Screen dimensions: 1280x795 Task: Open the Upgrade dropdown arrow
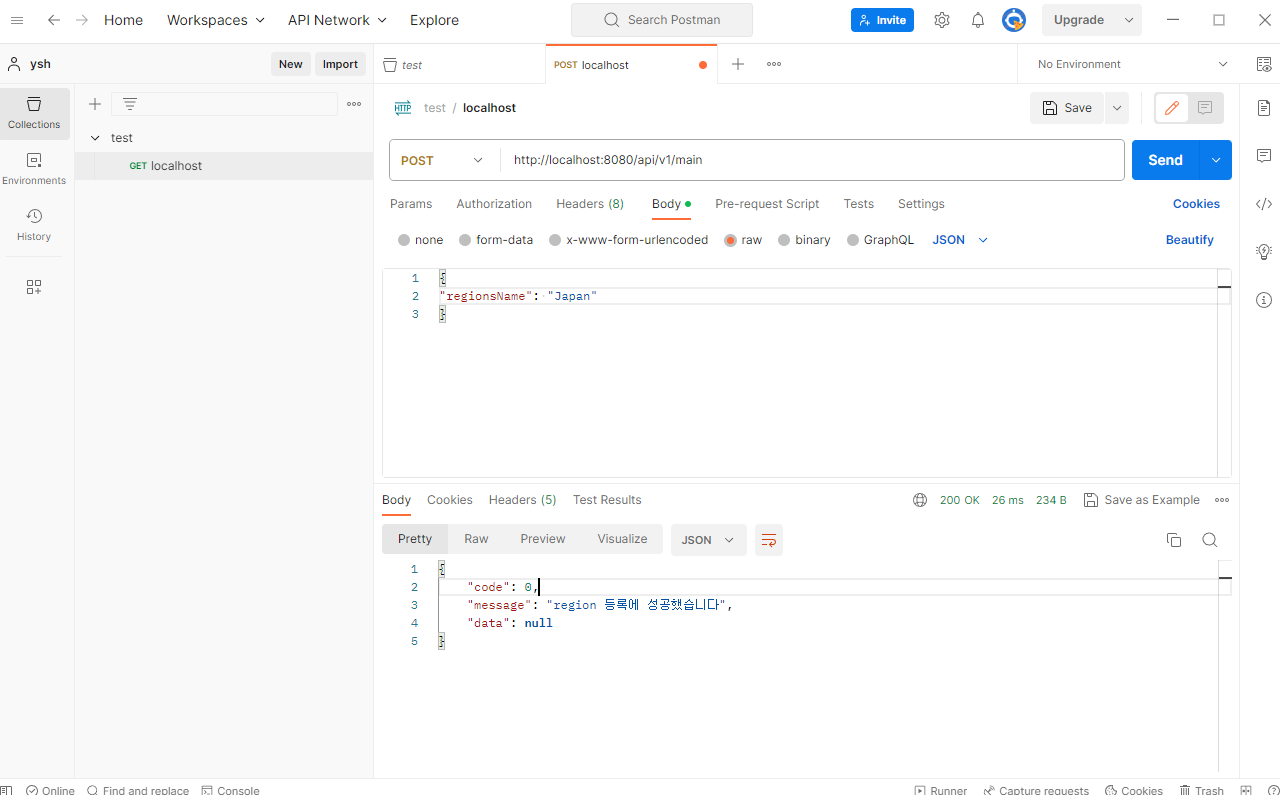1129,20
